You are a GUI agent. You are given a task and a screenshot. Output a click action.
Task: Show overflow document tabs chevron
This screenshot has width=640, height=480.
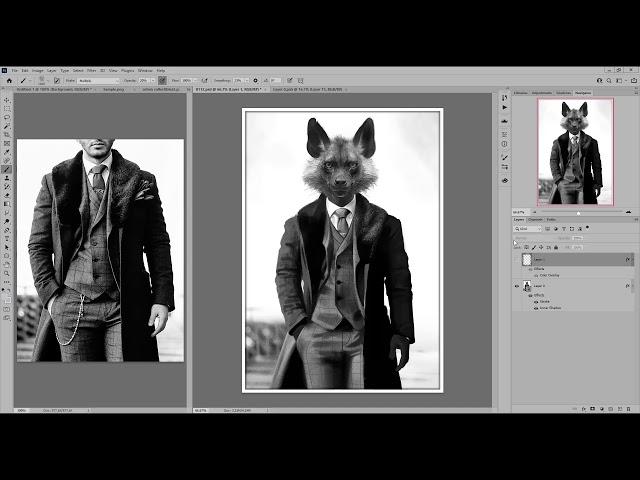[188, 89]
